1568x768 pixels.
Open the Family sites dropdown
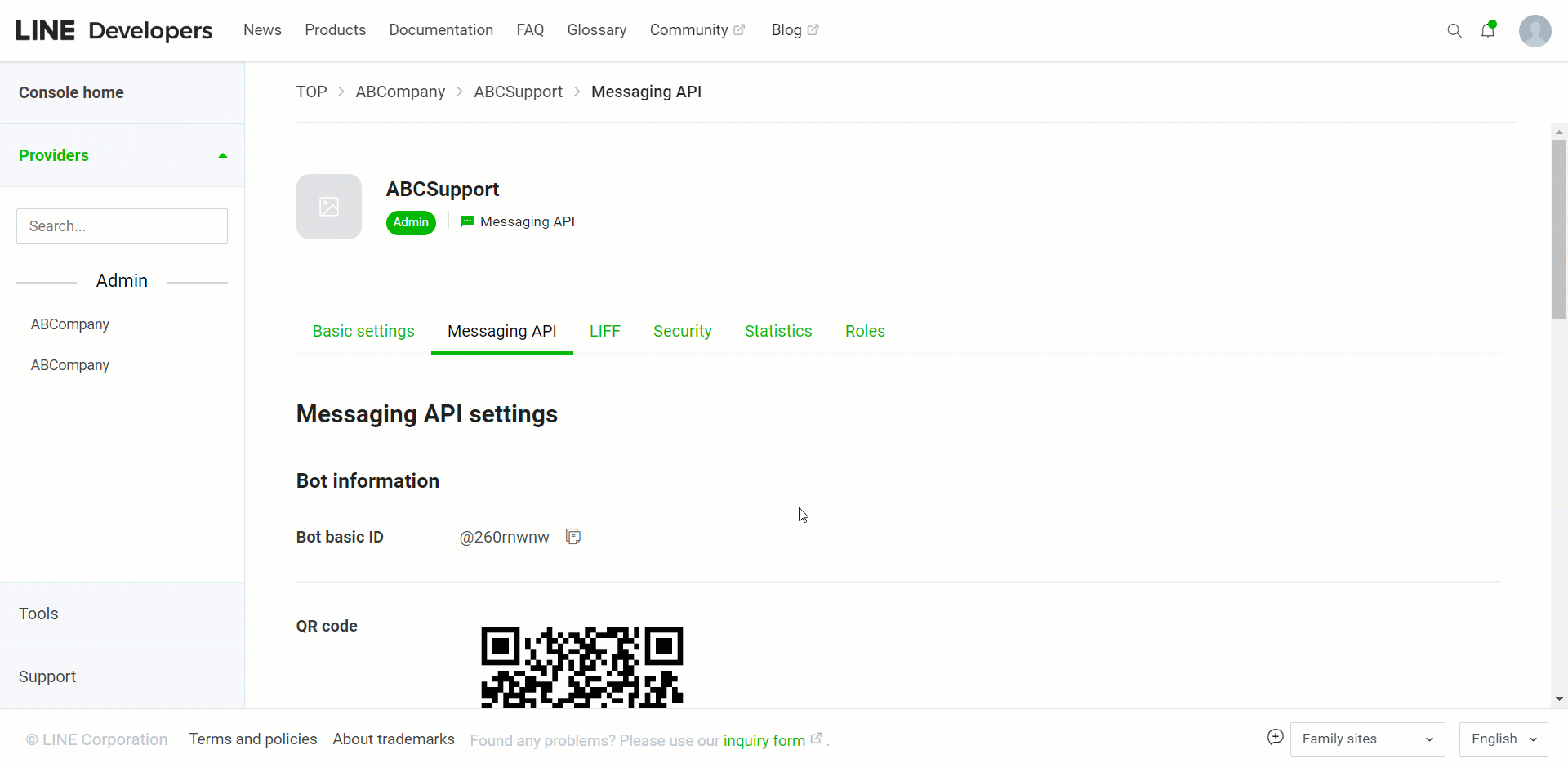coord(1367,739)
